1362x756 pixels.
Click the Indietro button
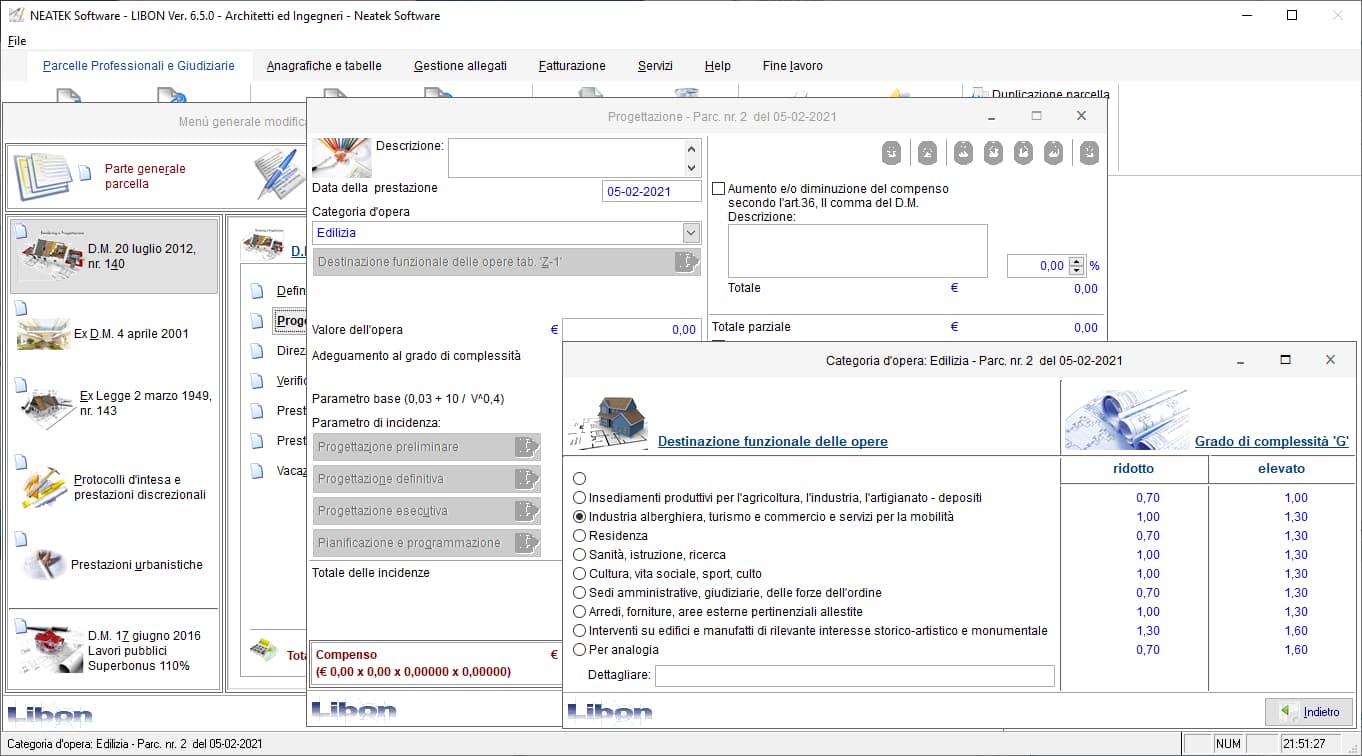[1309, 712]
